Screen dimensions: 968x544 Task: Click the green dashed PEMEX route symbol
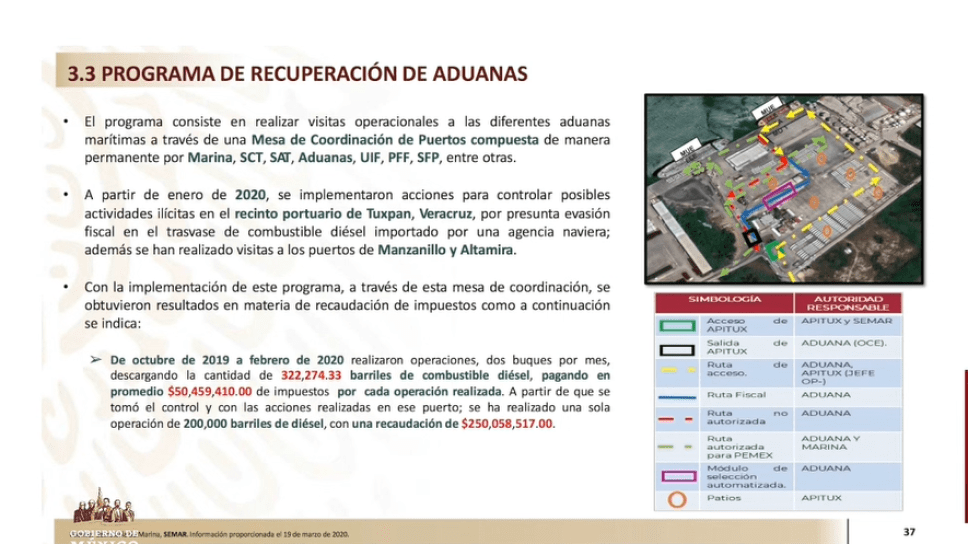(679, 444)
